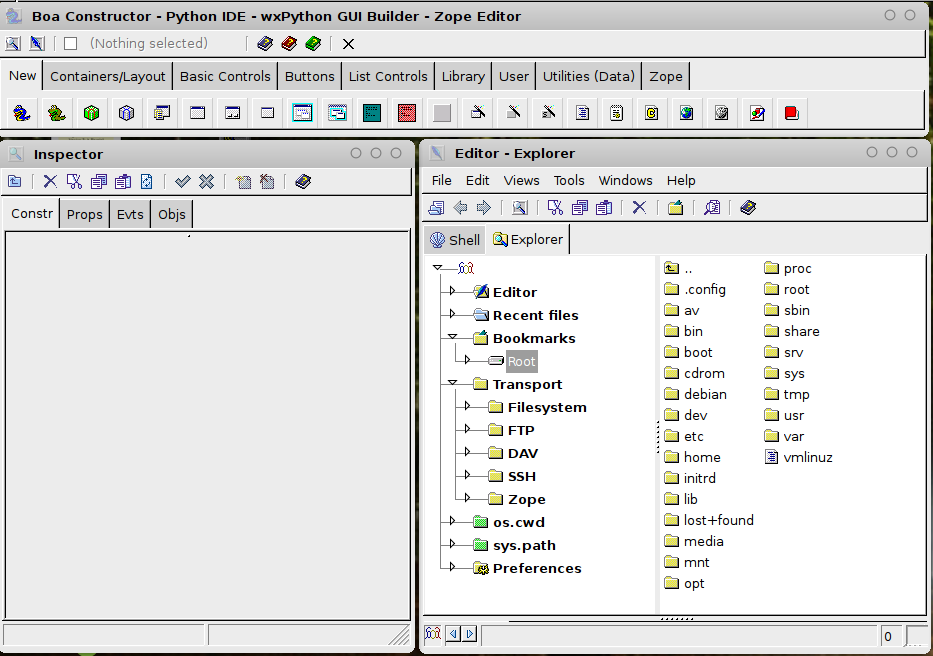Switch to the Evts tab in Inspector

click(x=129, y=213)
